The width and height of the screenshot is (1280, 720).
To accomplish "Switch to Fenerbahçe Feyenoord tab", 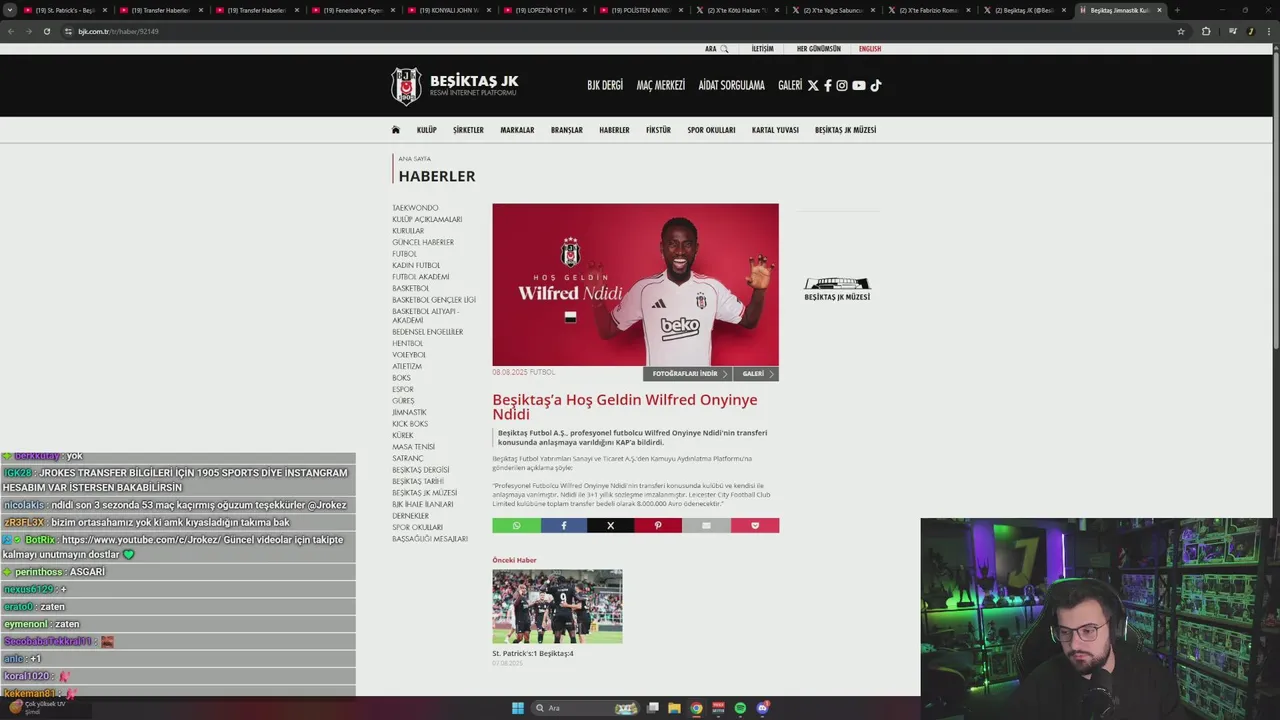I will (x=351, y=10).
